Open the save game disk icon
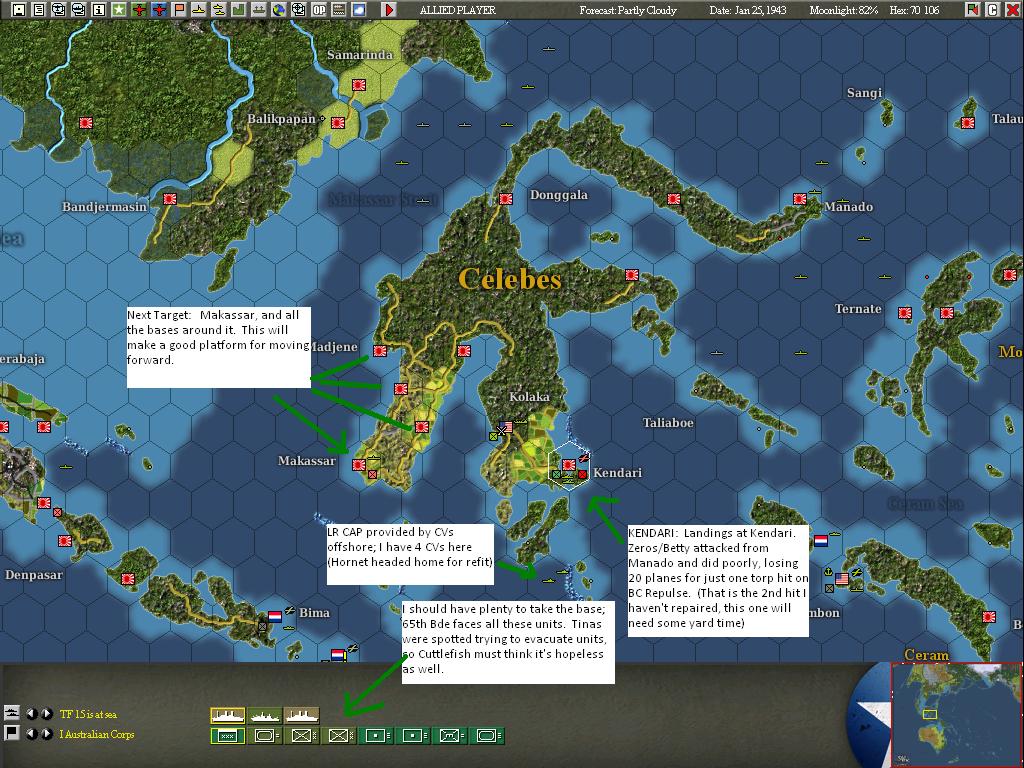 coord(19,9)
